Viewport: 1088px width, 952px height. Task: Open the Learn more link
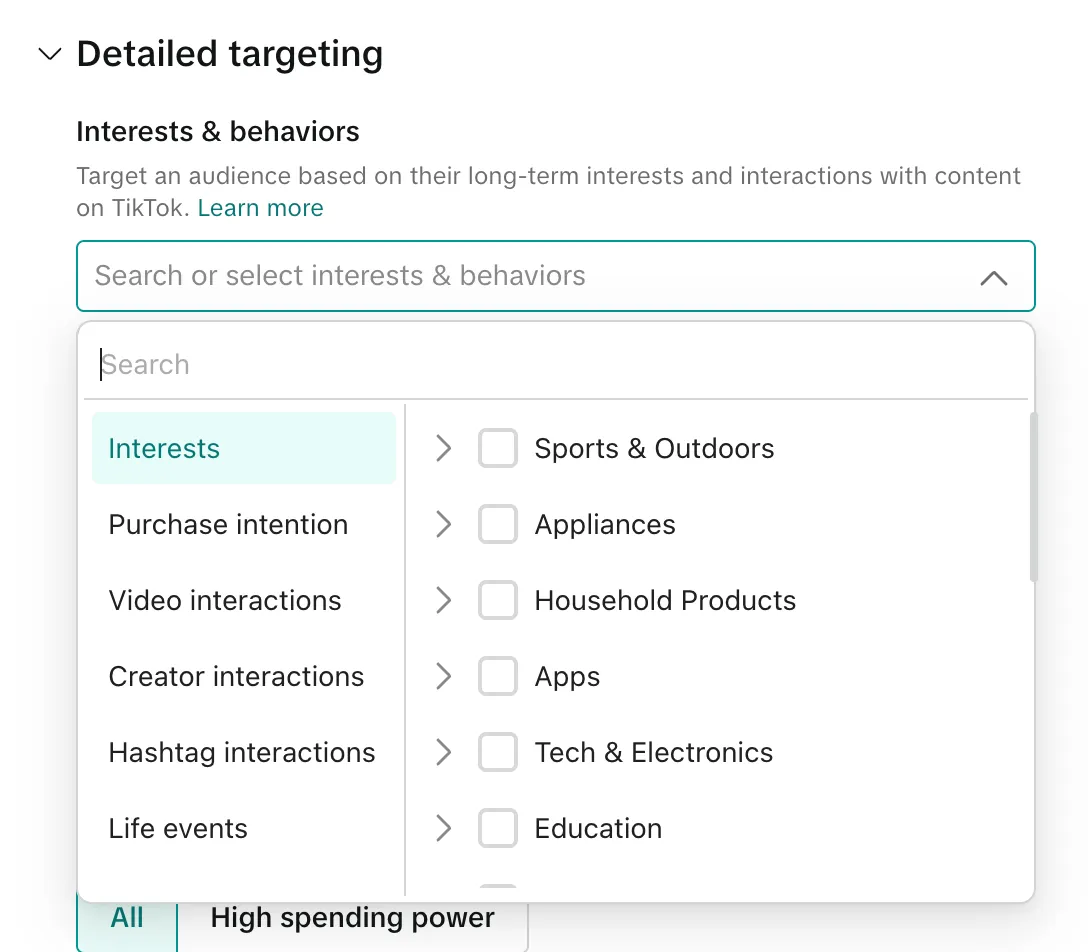pos(260,208)
